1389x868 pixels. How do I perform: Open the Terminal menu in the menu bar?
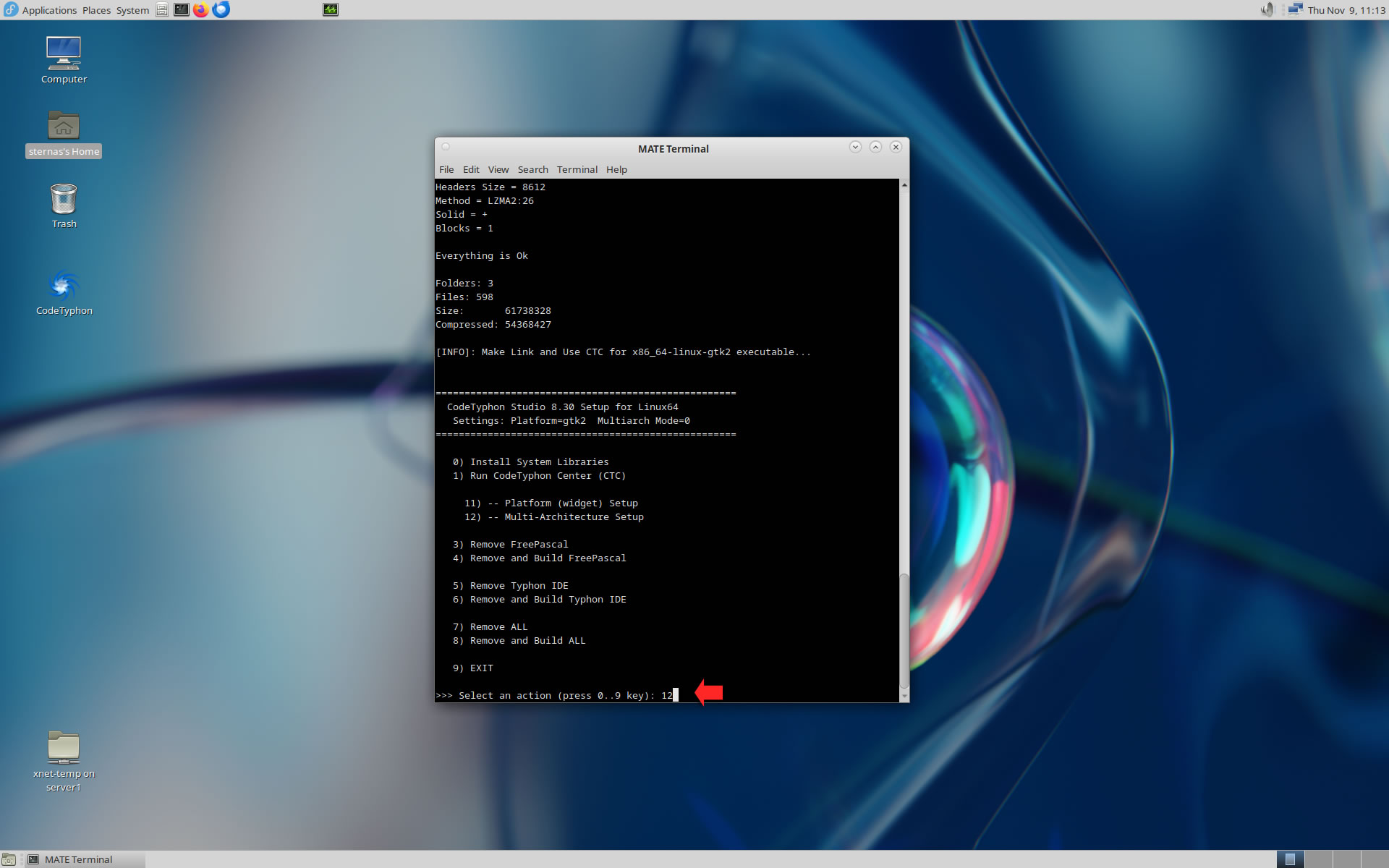click(577, 169)
